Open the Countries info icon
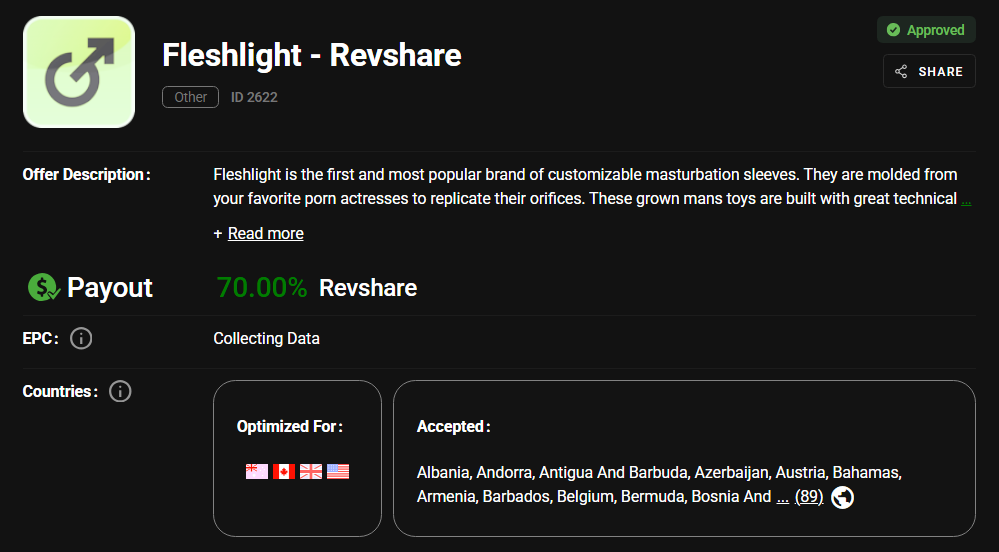This screenshot has height=552, width=999. click(x=120, y=391)
